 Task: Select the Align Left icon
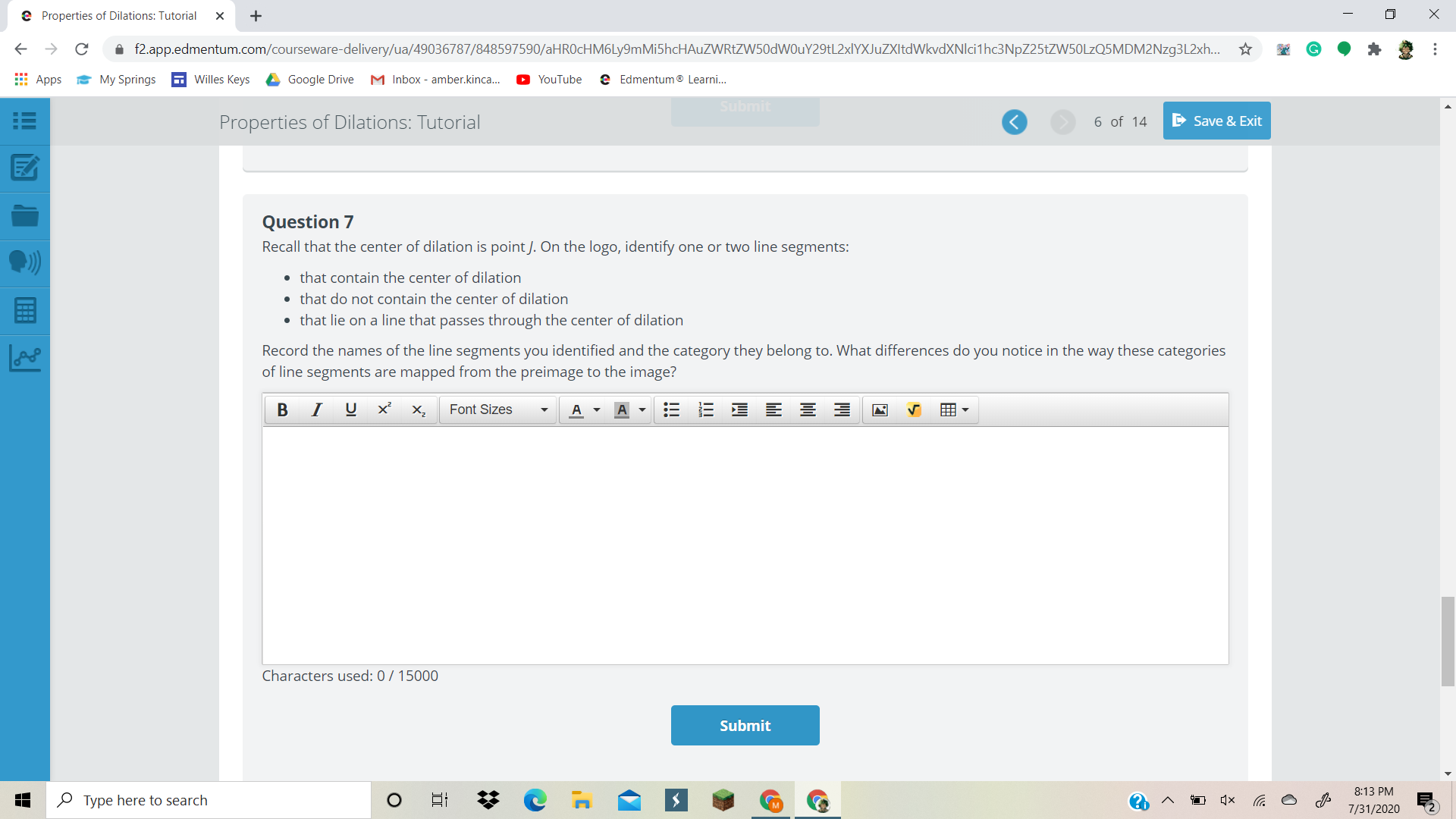[773, 409]
